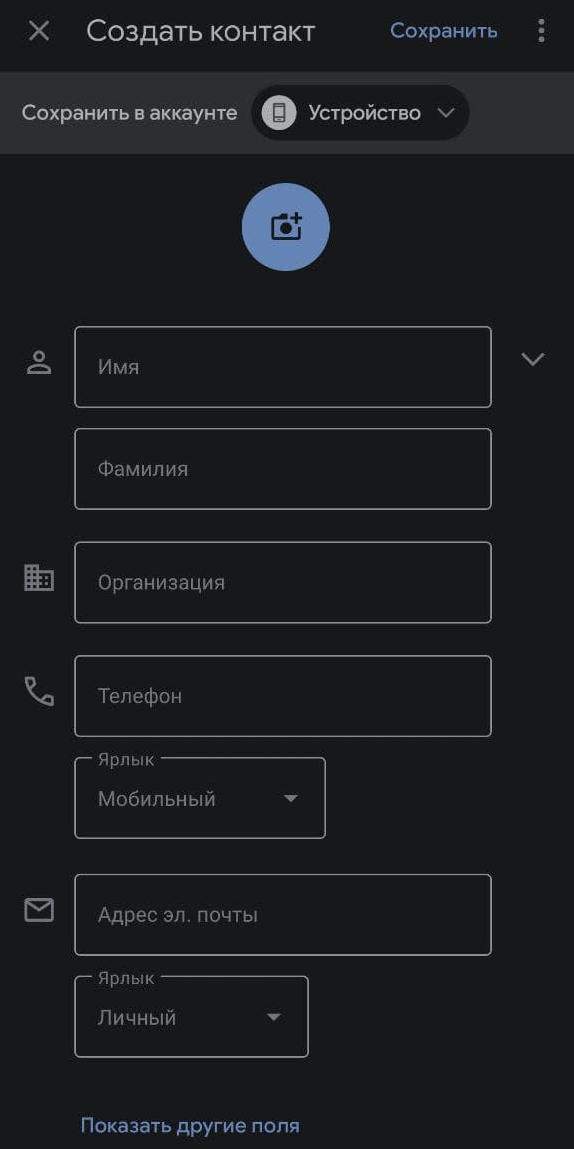This screenshot has height=1149, width=574.
Task: Open the Устройство account dropdown
Action: [x=360, y=113]
